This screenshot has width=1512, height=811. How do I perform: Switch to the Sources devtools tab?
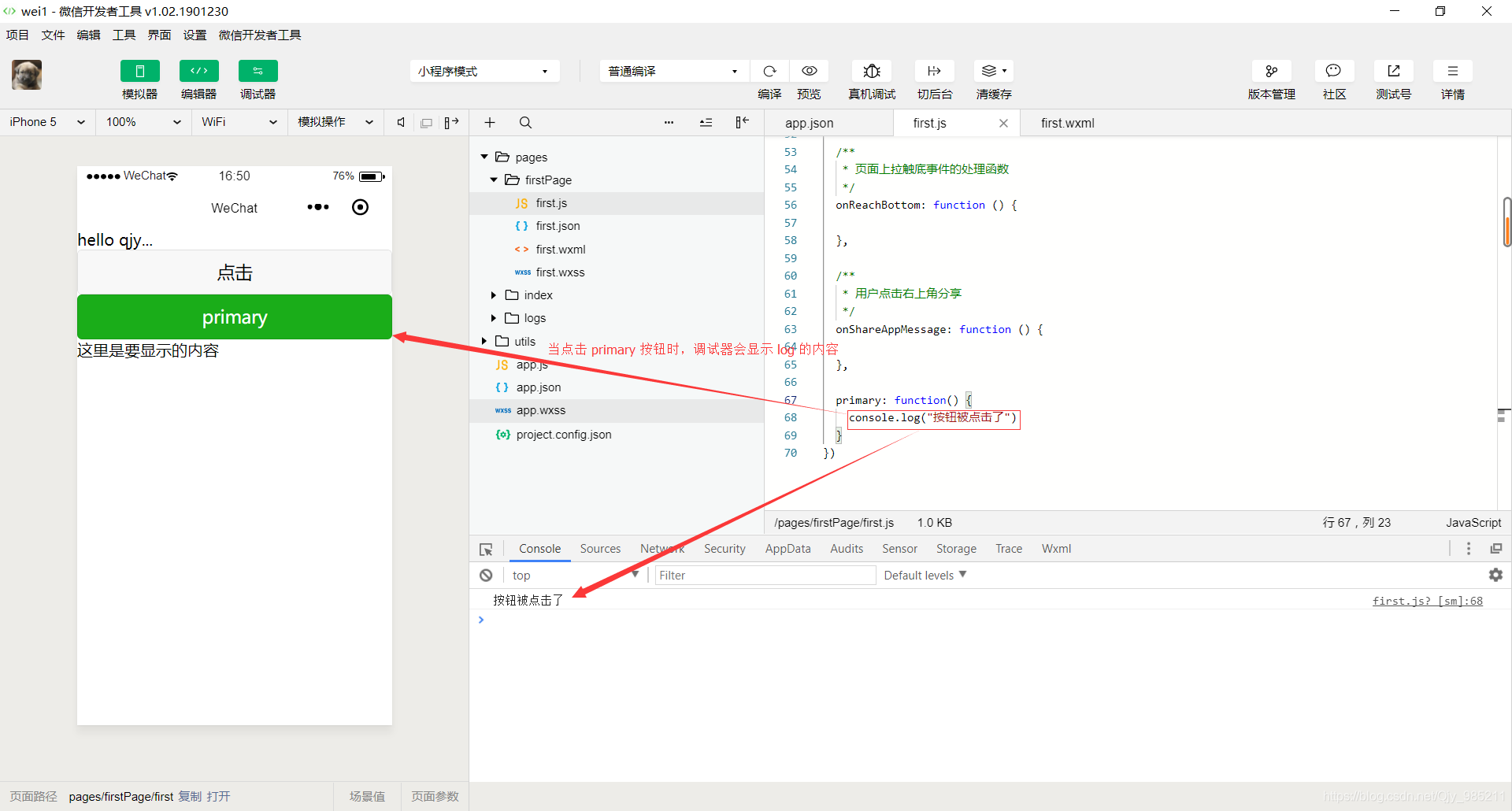click(x=600, y=549)
